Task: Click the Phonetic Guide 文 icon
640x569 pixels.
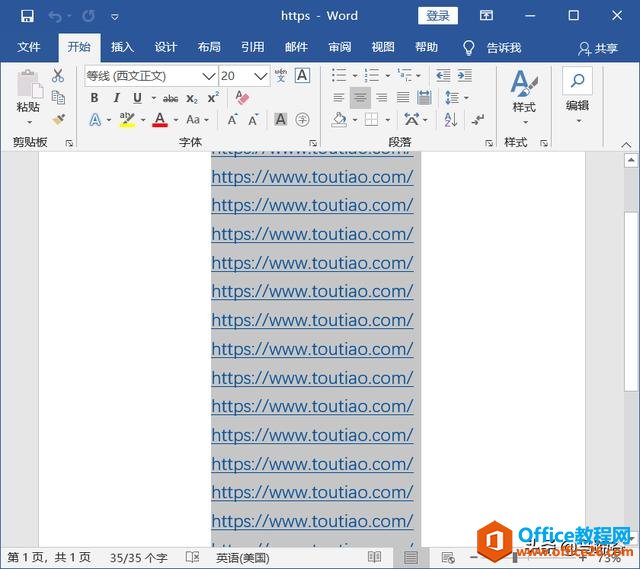Action: (x=280, y=76)
